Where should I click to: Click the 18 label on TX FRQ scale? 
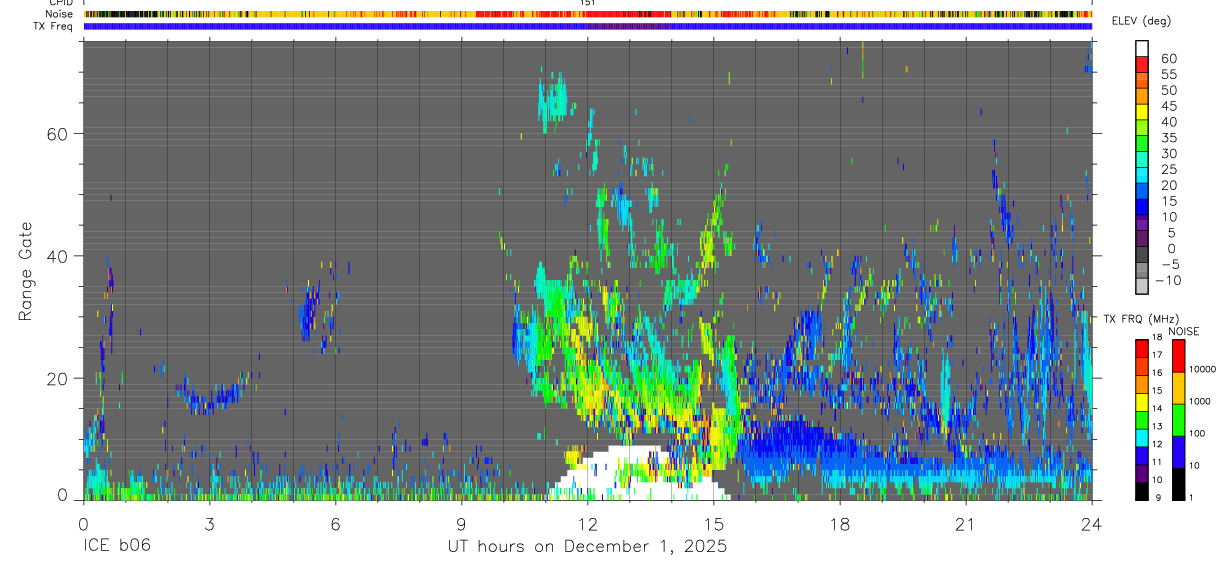click(1155, 338)
